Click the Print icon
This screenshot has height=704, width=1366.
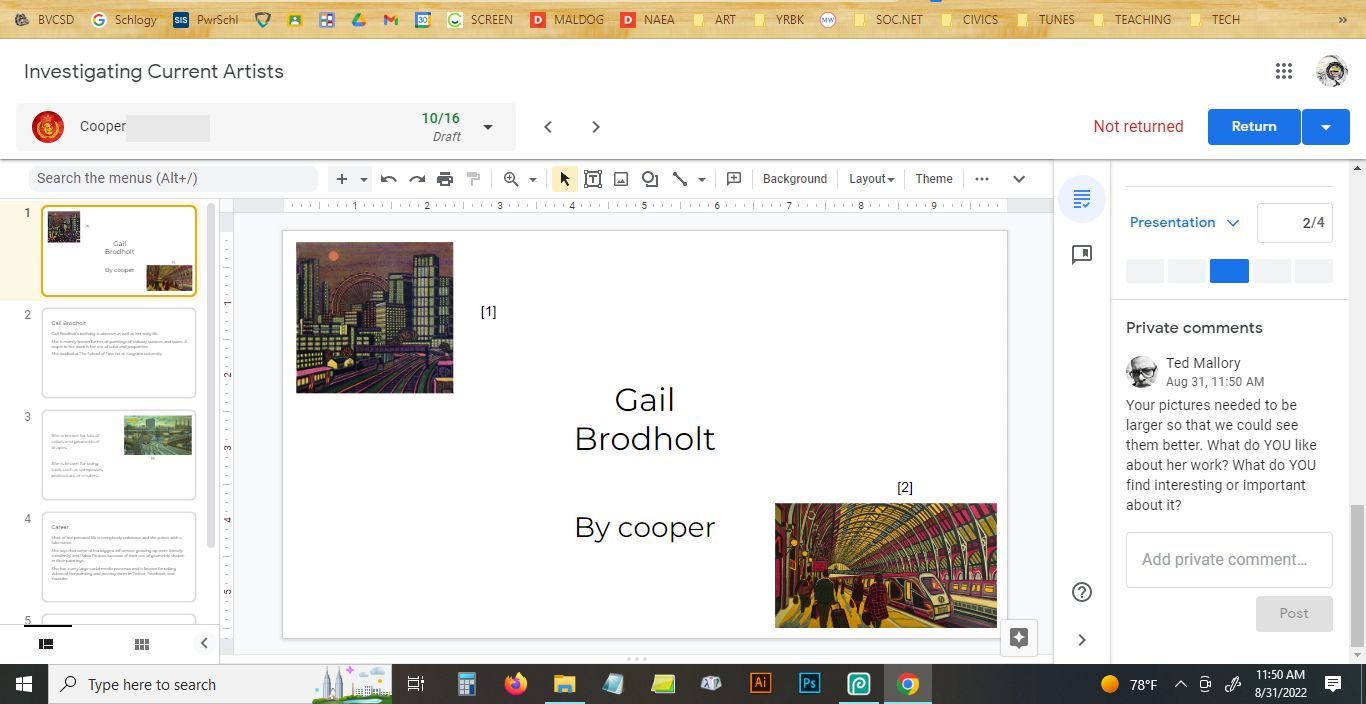pyautogui.click(x=445, y=179)
